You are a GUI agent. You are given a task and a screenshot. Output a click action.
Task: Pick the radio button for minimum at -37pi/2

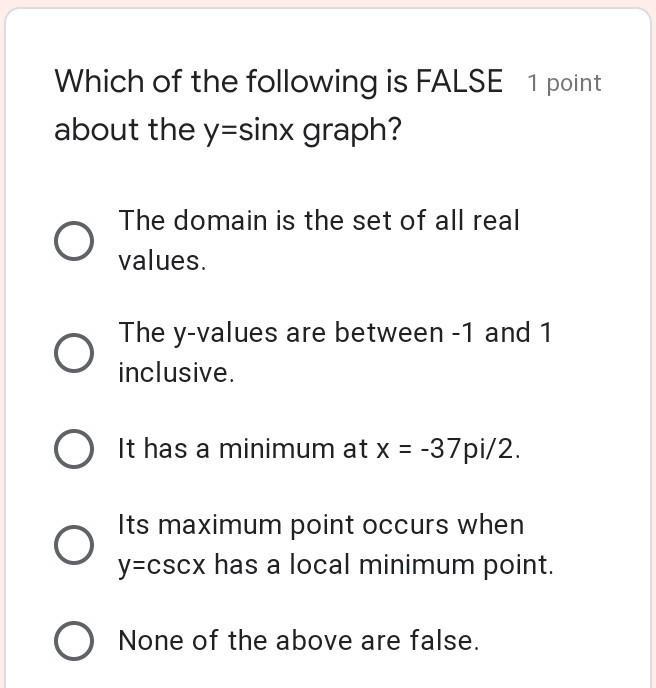coord(74,449)
